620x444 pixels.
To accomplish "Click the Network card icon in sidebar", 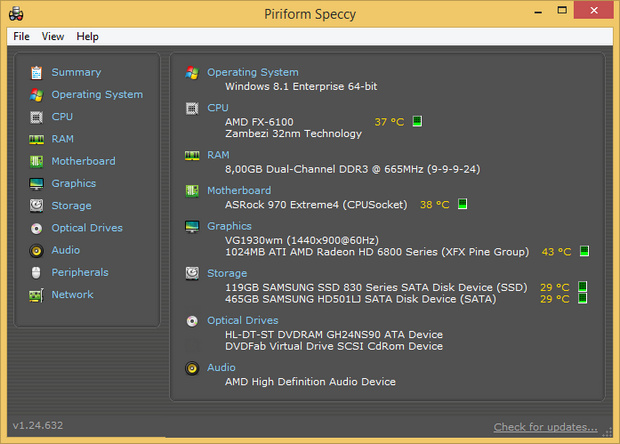I will click(x=36, y=295).
